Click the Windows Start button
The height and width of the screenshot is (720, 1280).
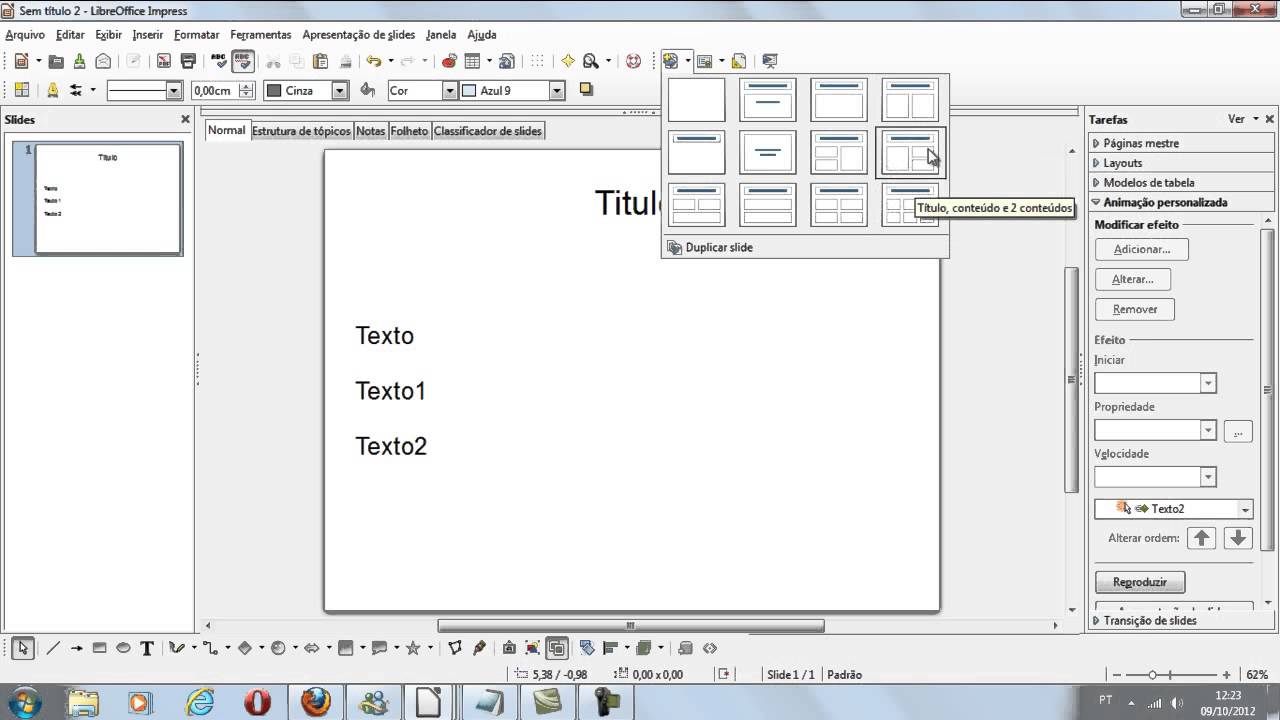(x=26, y=701)
